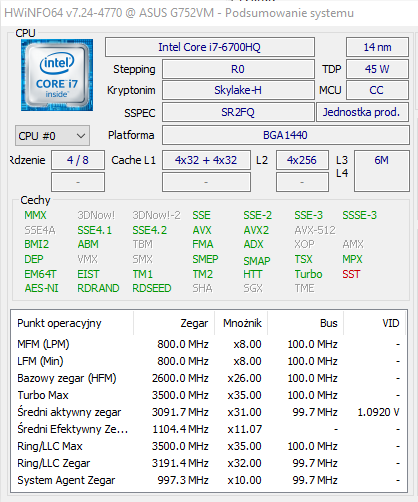This screenshot has width=418, height=502.
Task: Click the Intel Core i7 logo image
Action: 57,75
